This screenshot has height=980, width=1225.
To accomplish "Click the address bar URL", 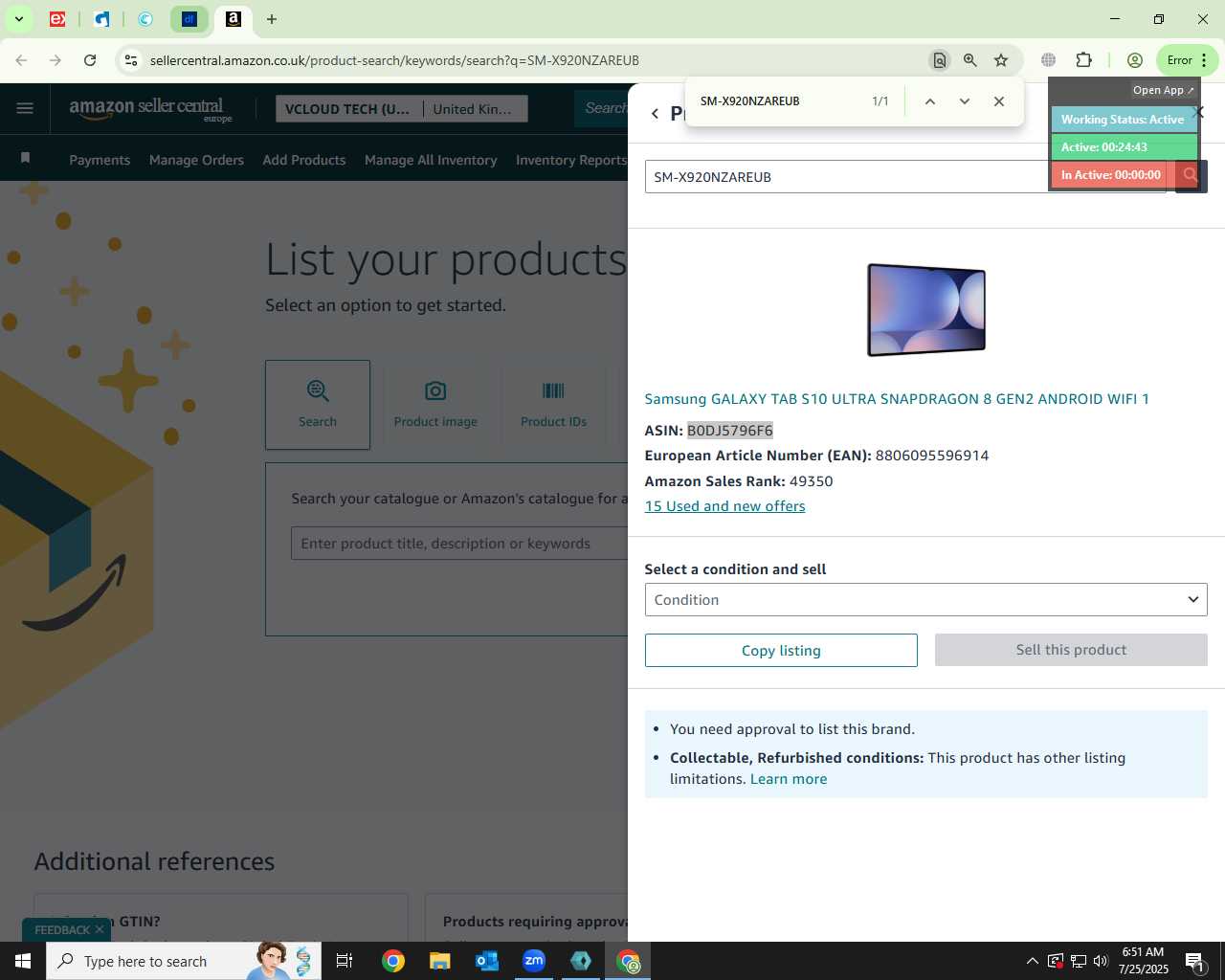I will click(x=394, y=60).
